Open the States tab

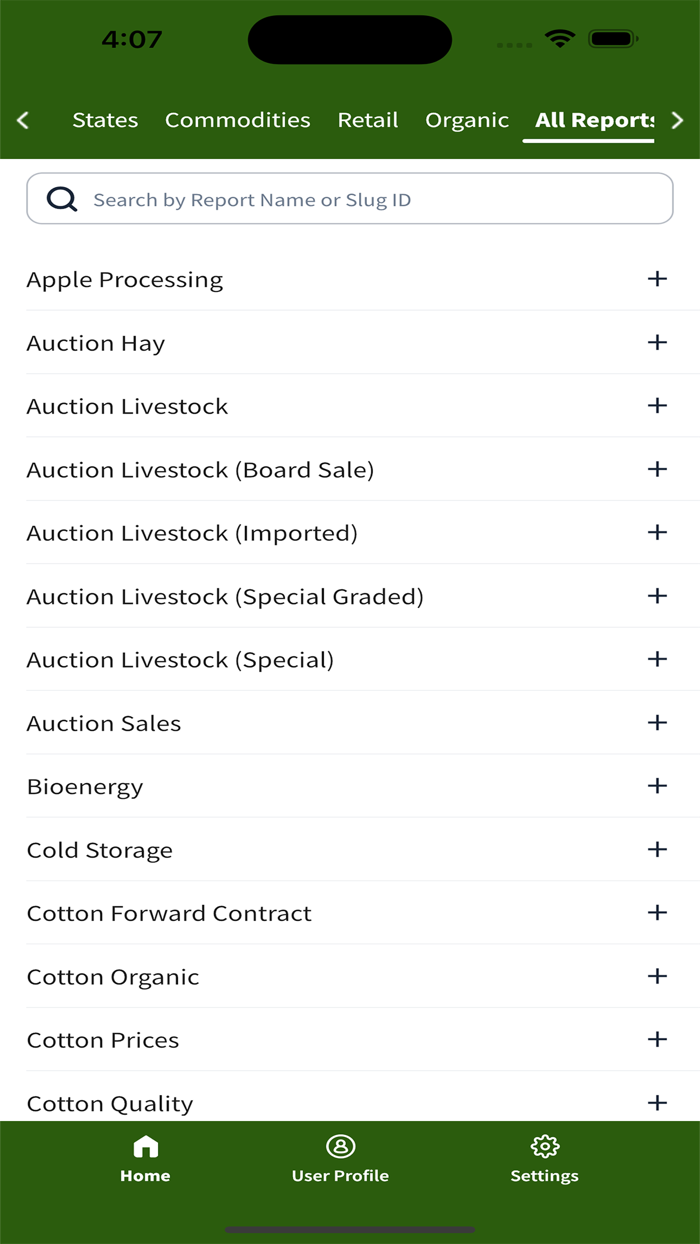pyautogui.click(x=105, y=120)
